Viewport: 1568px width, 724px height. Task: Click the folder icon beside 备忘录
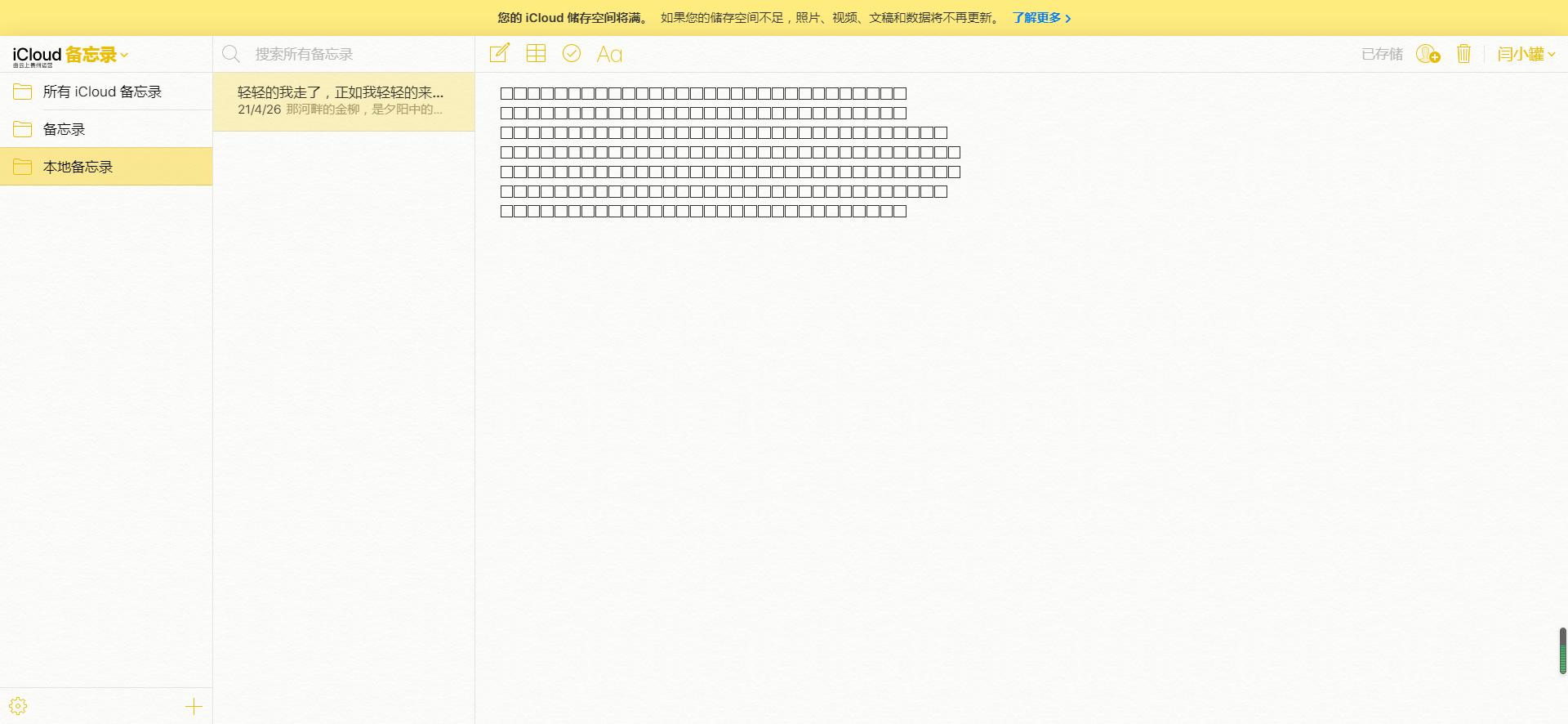23,129
